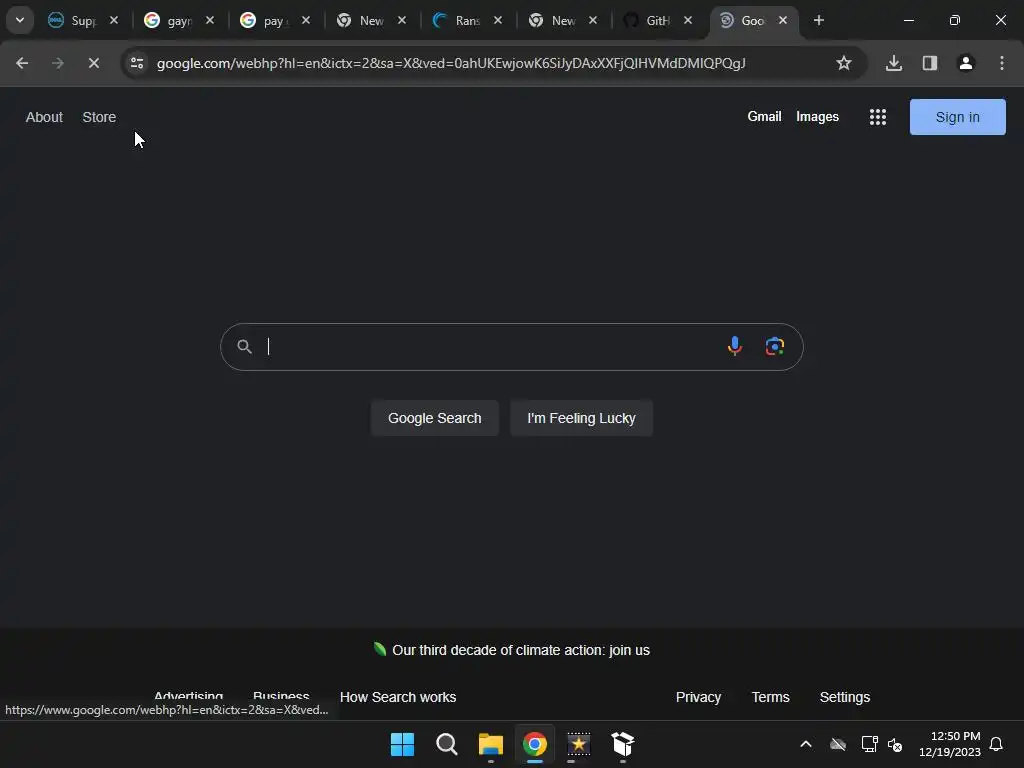The width and height of the screenshot is (1024, 768).
Task: Open a new tab with plus button
Action: click(819, 20)
